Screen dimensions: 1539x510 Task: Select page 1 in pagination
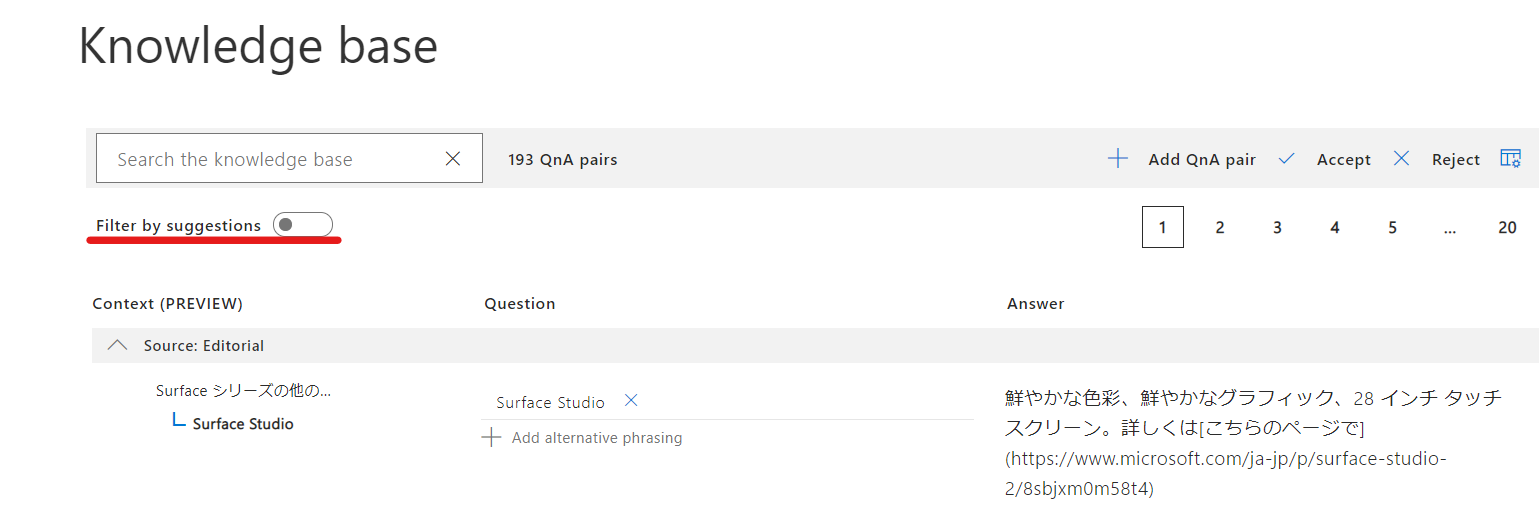(1162, 227)
